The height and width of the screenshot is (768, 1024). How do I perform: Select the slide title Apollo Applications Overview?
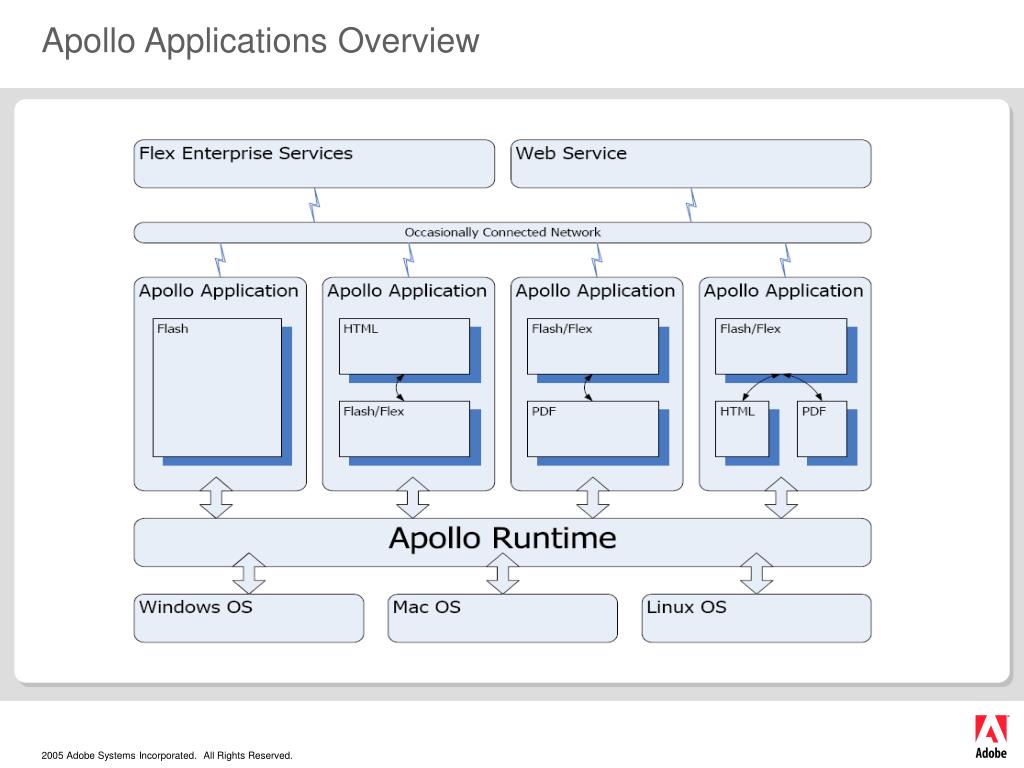(261, 40)
